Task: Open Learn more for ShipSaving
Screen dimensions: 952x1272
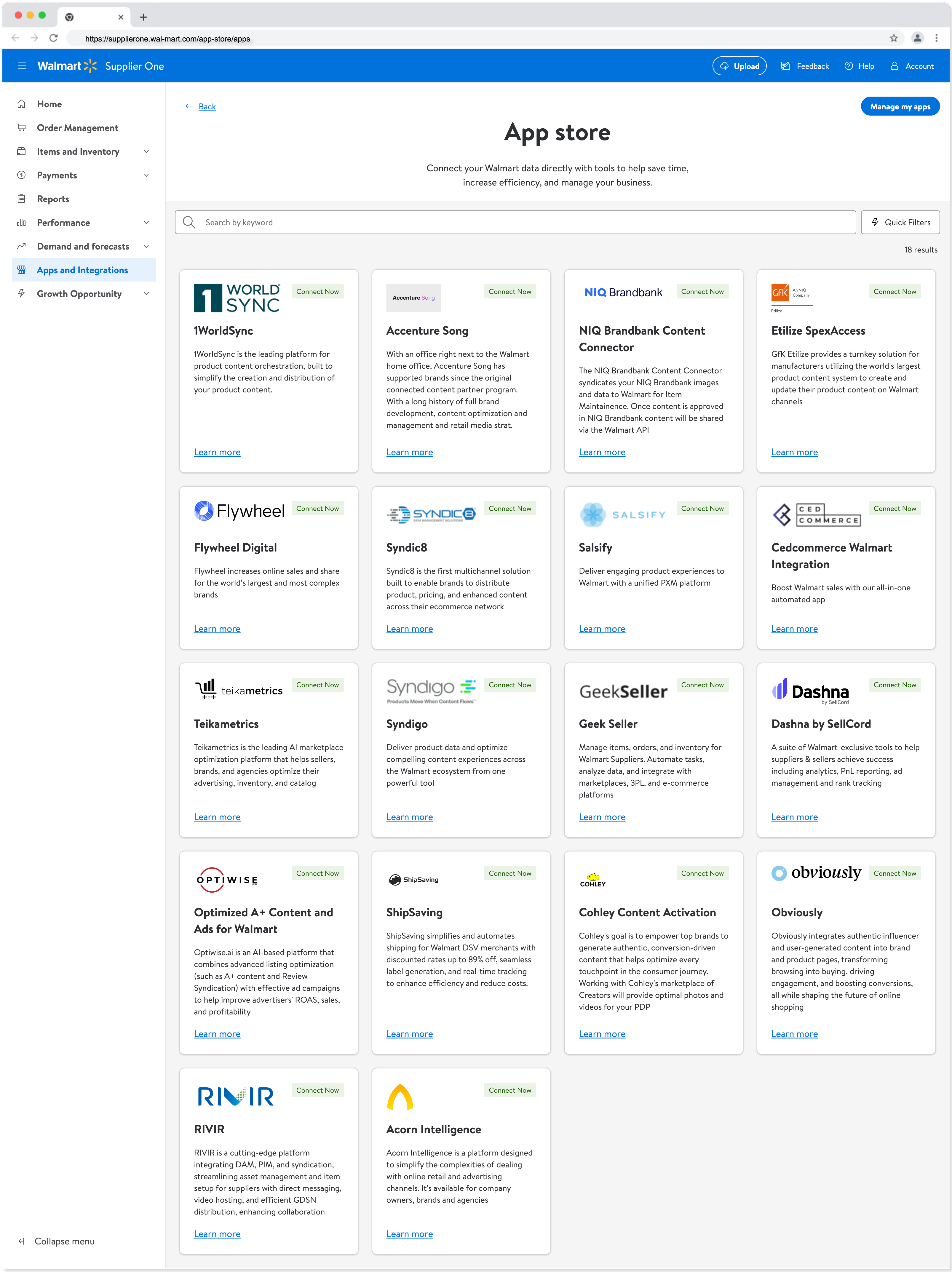Action: (410, 1033)
